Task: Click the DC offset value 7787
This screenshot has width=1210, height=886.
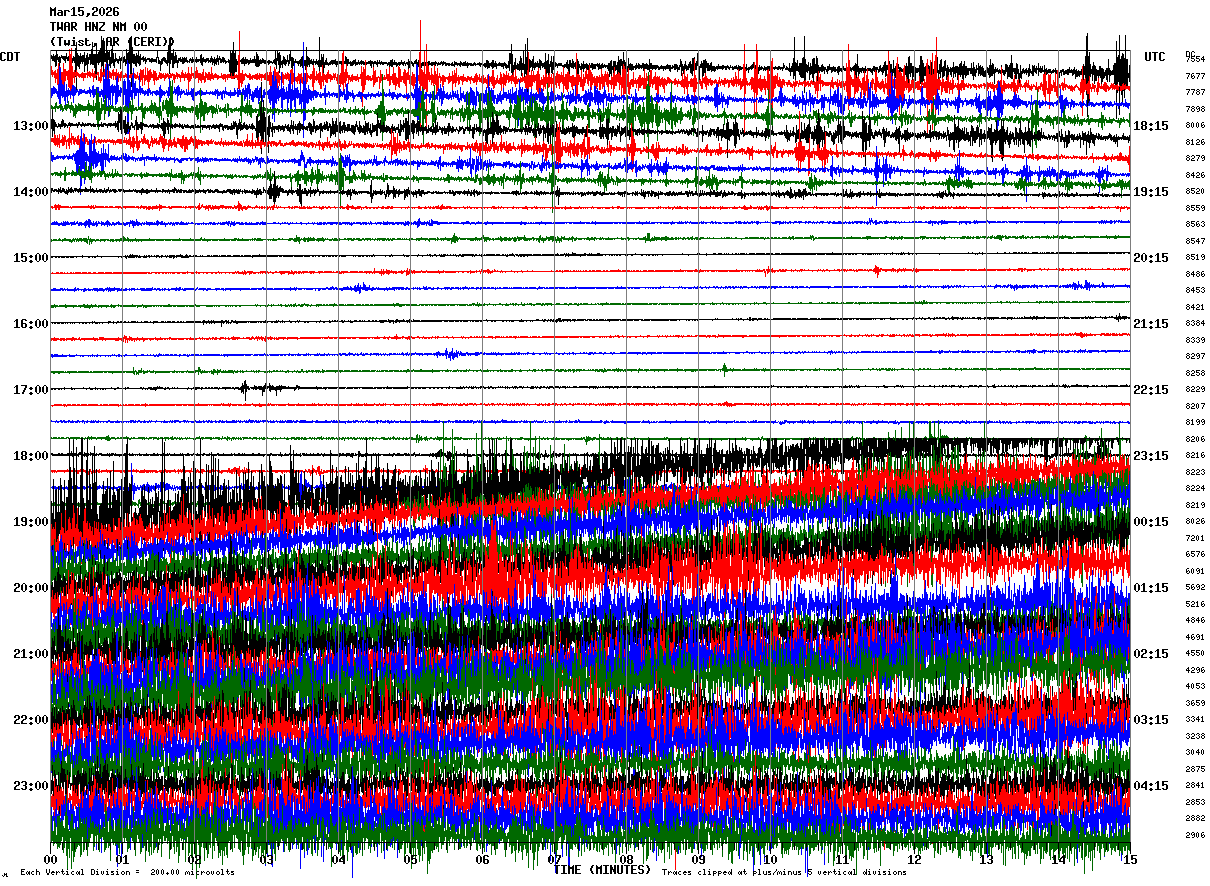Action: [1195, 93]
